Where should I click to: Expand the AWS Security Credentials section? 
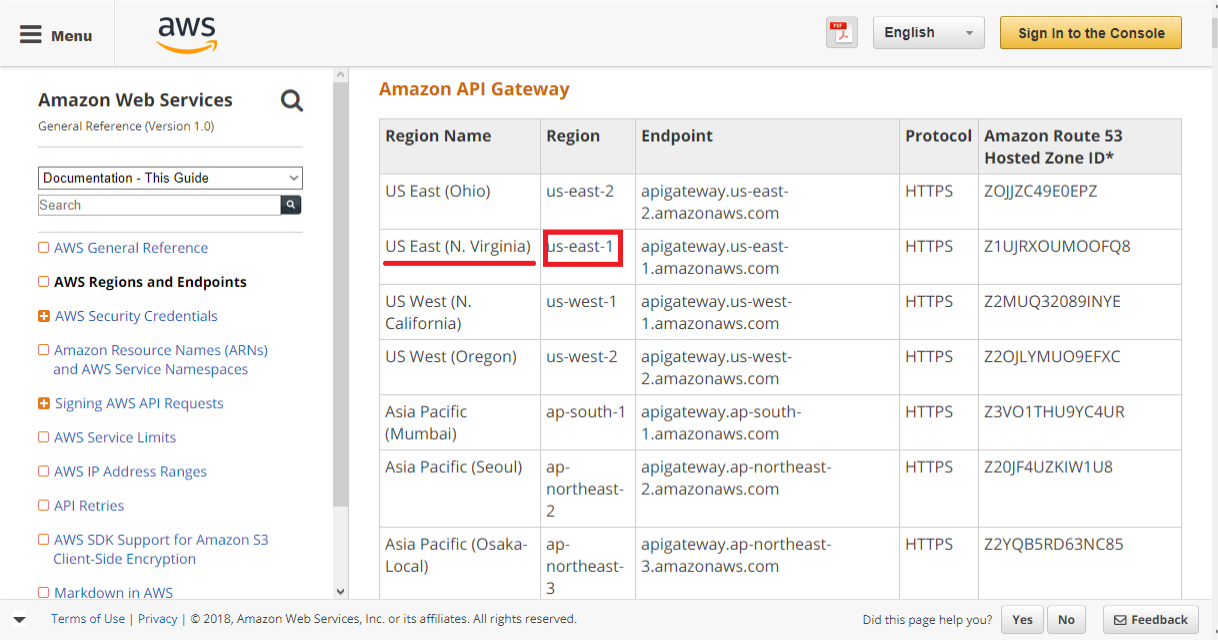click(x=44, y=316)
